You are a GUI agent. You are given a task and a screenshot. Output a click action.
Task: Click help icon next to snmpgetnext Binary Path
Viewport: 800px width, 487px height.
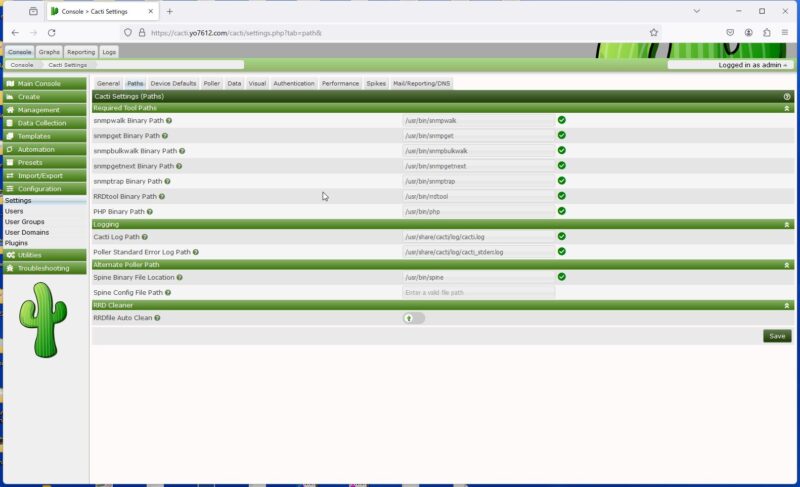pyautogui.click(x=179, y=166)
